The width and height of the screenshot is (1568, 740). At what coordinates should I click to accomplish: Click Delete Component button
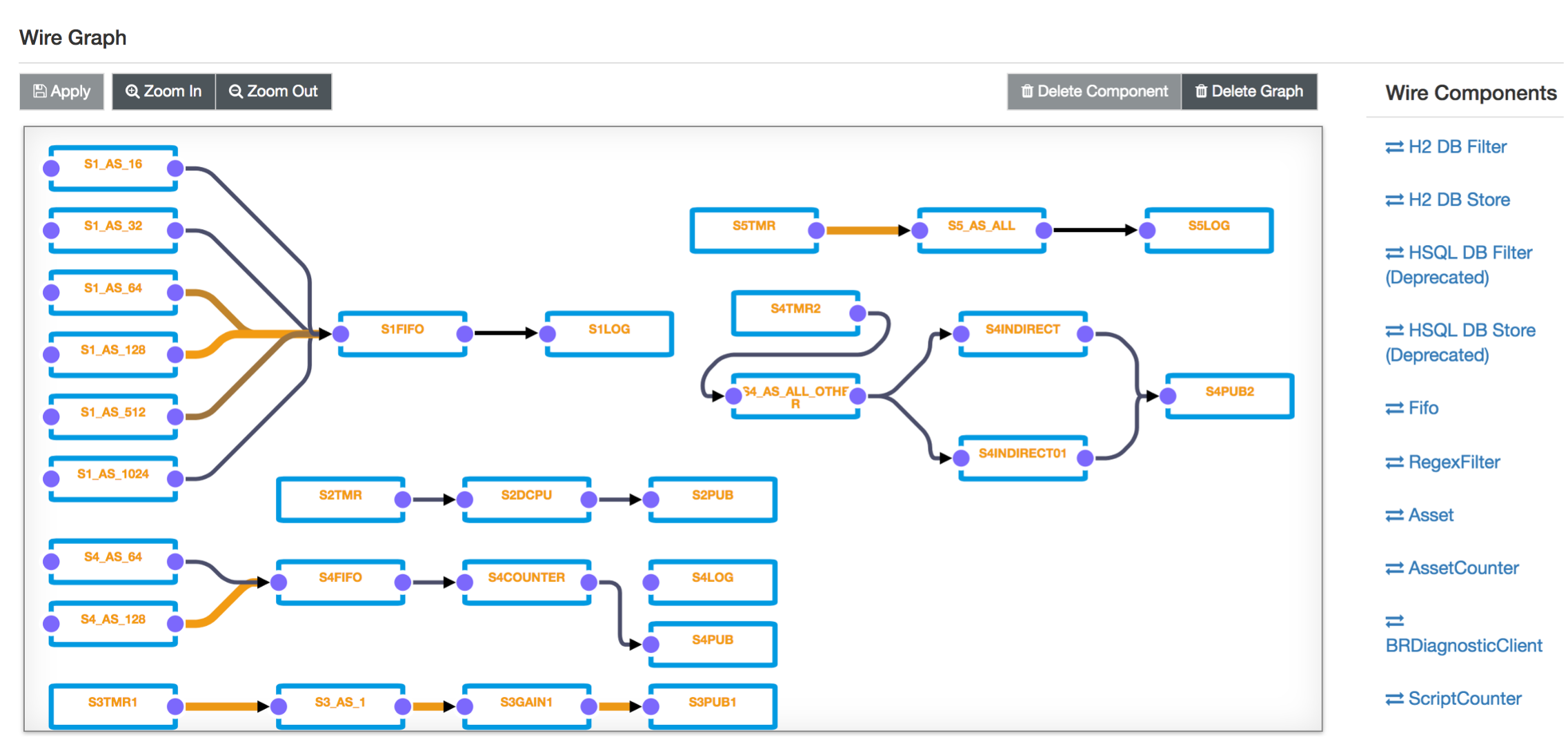1094,91
